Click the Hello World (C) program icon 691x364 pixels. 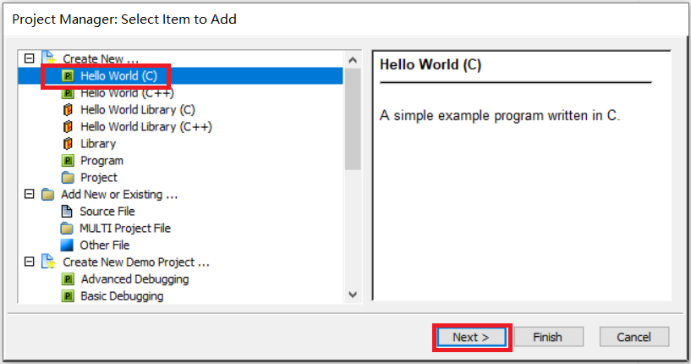(x=67, y=76)
